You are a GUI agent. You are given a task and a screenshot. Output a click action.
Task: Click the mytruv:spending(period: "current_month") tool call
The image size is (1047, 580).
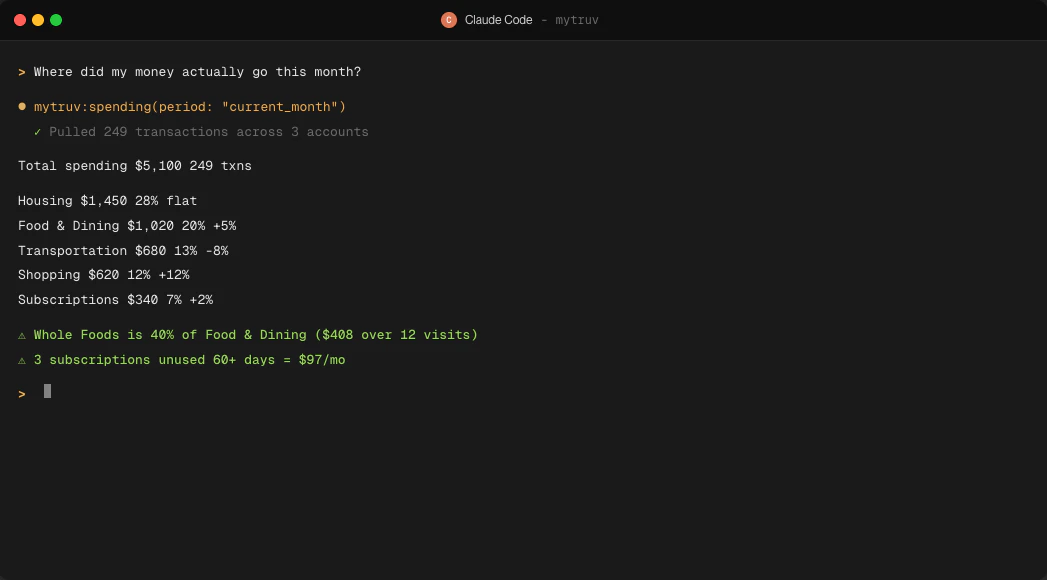[x=190, y=107]
